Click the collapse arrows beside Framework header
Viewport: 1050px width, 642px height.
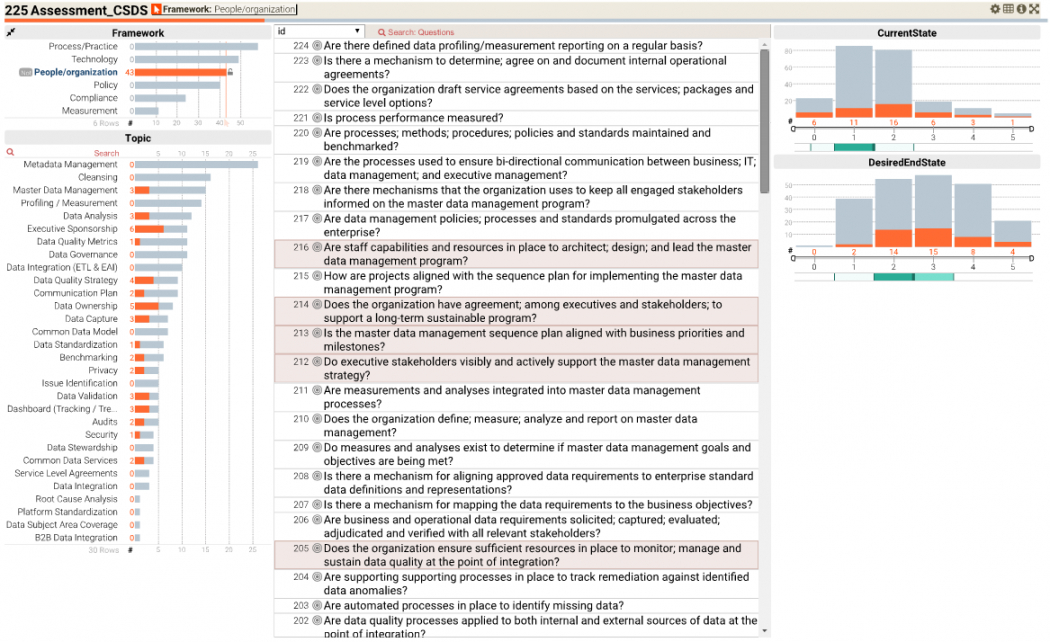[11, 32]
